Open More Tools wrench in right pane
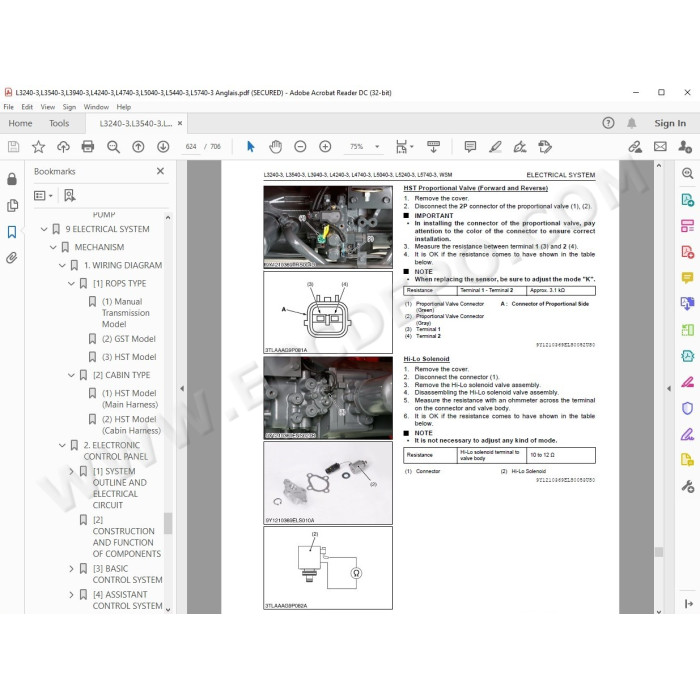Viewport: 700px width, 700px height. pyautogui.click(x=688, y=486)
